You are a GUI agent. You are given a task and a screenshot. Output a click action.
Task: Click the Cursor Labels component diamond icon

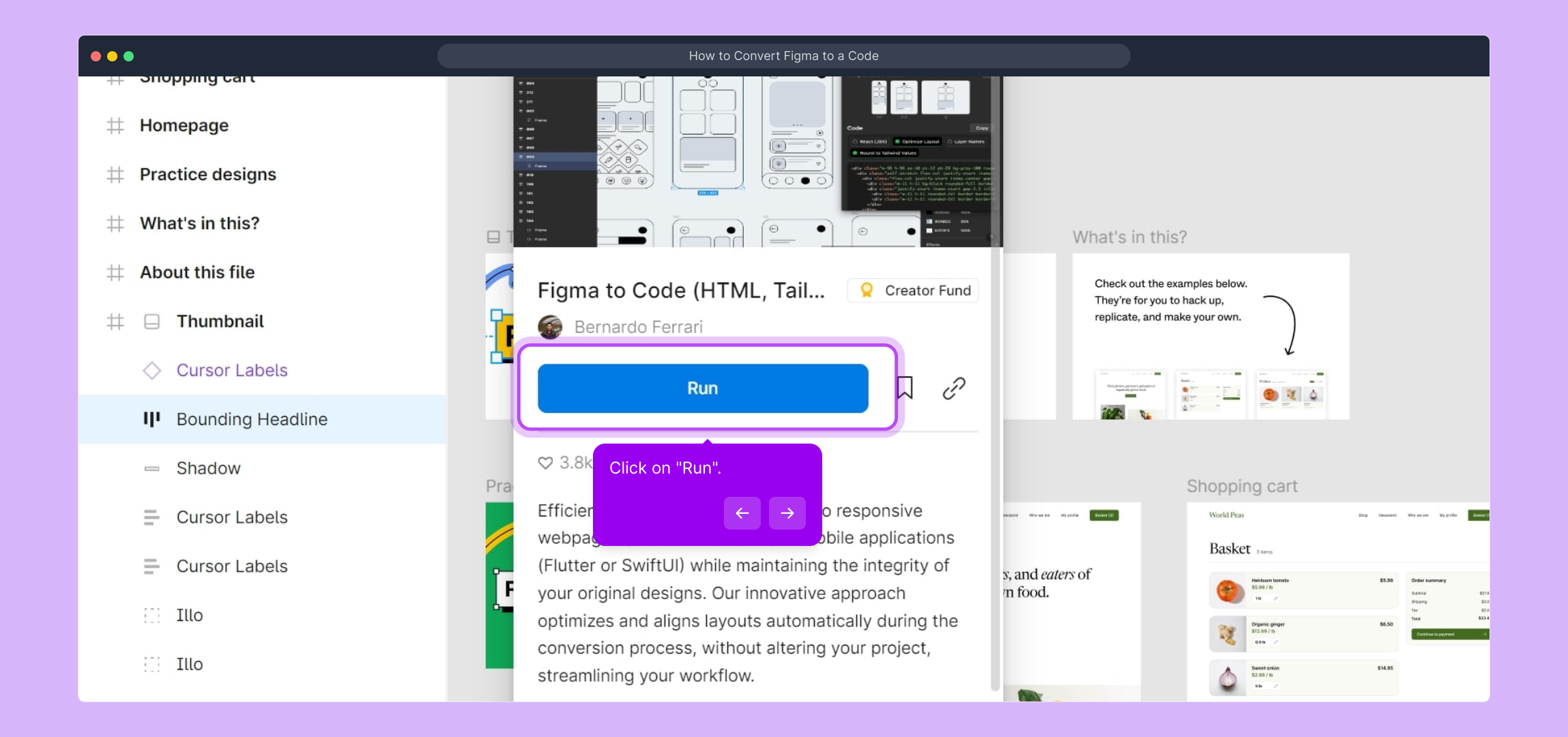pyautogui.click(x=151, y=371)
